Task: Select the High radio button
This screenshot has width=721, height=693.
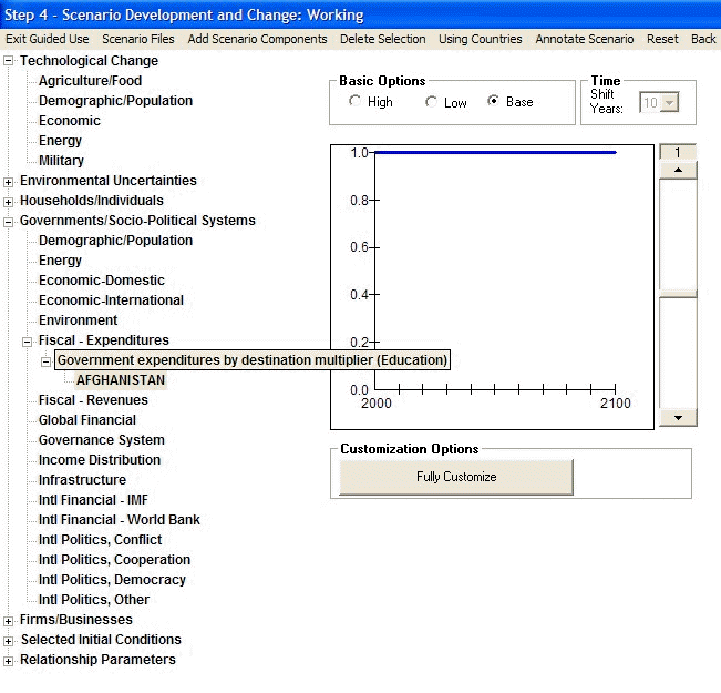Action: point(355,102)
